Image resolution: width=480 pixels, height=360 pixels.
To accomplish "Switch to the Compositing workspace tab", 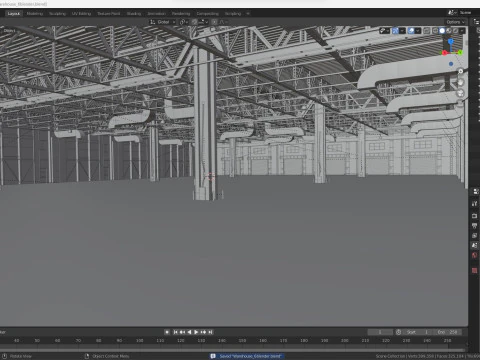I will [x=208, y=14].
